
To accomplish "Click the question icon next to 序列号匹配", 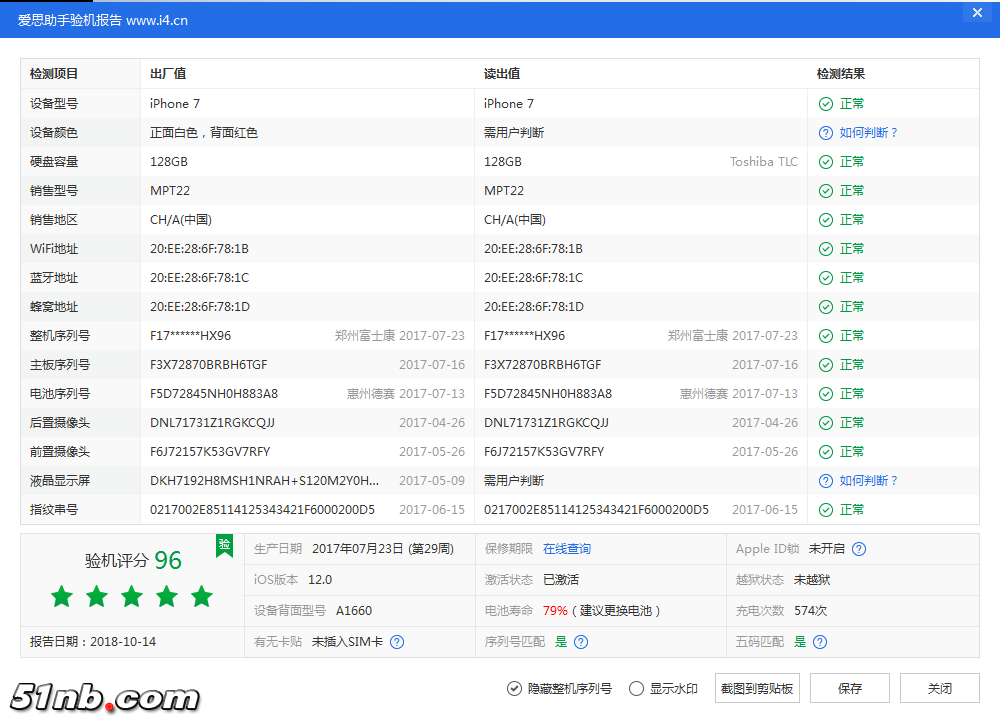I will pos(581,640).
